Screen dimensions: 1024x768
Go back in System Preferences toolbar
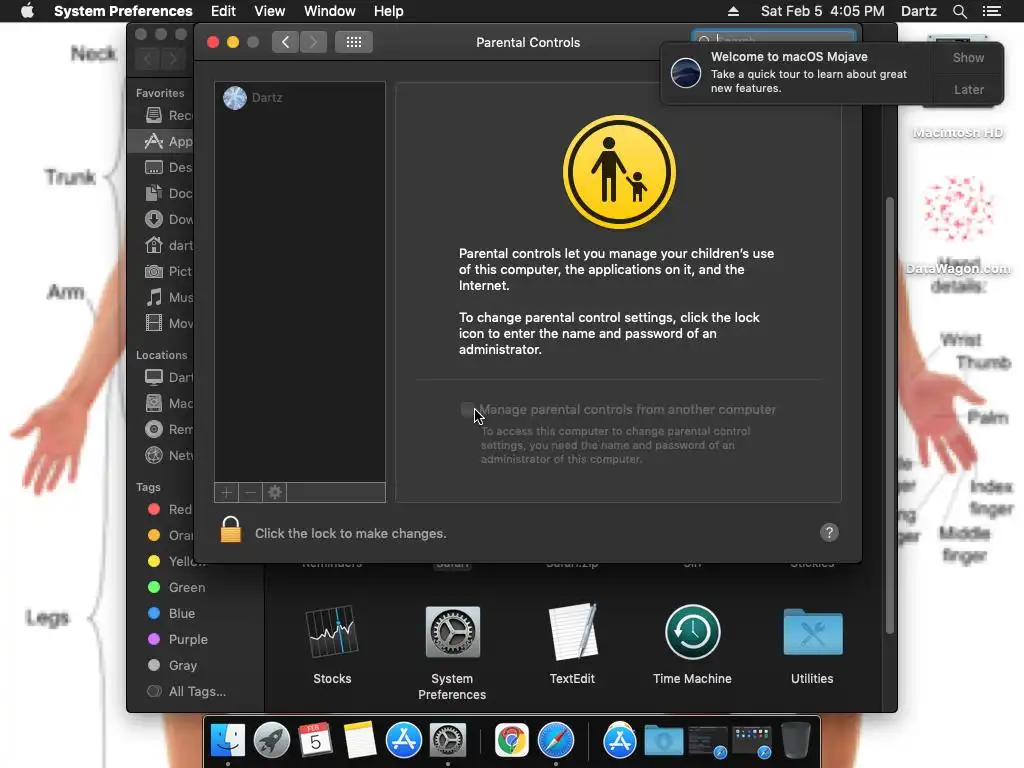[285, 42]
